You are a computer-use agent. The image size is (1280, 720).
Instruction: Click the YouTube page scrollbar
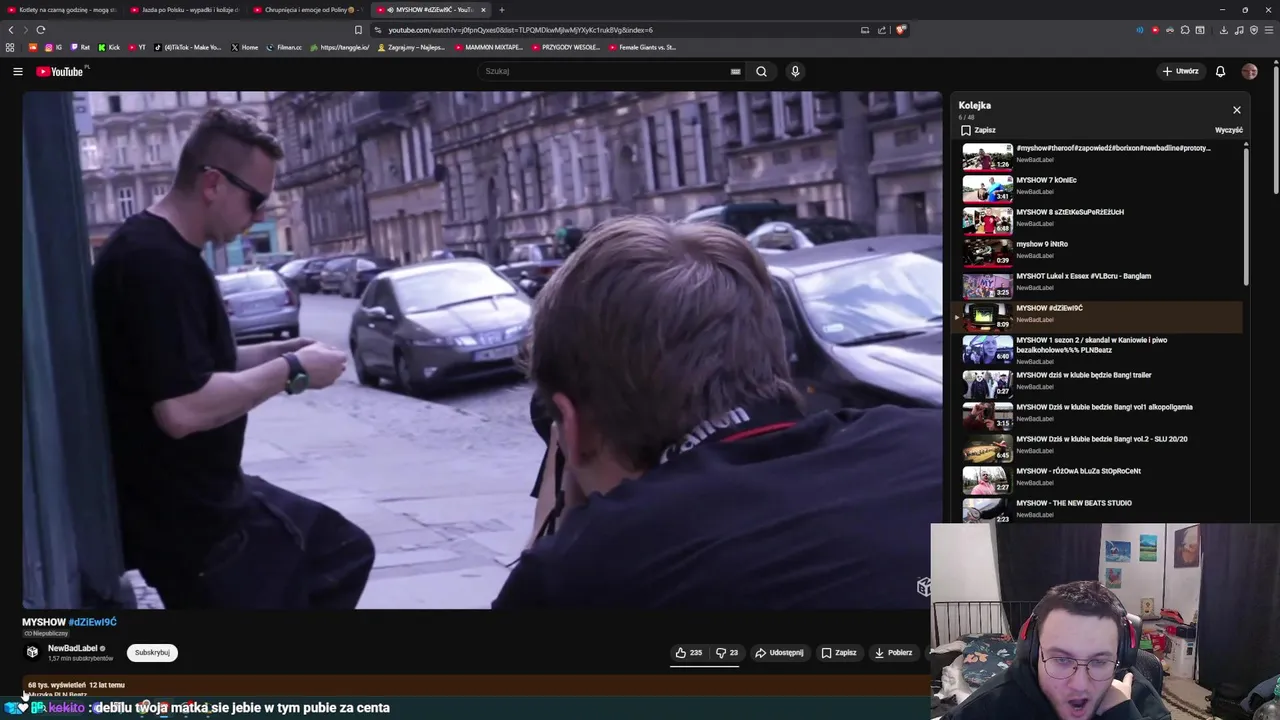(1276, 130)
